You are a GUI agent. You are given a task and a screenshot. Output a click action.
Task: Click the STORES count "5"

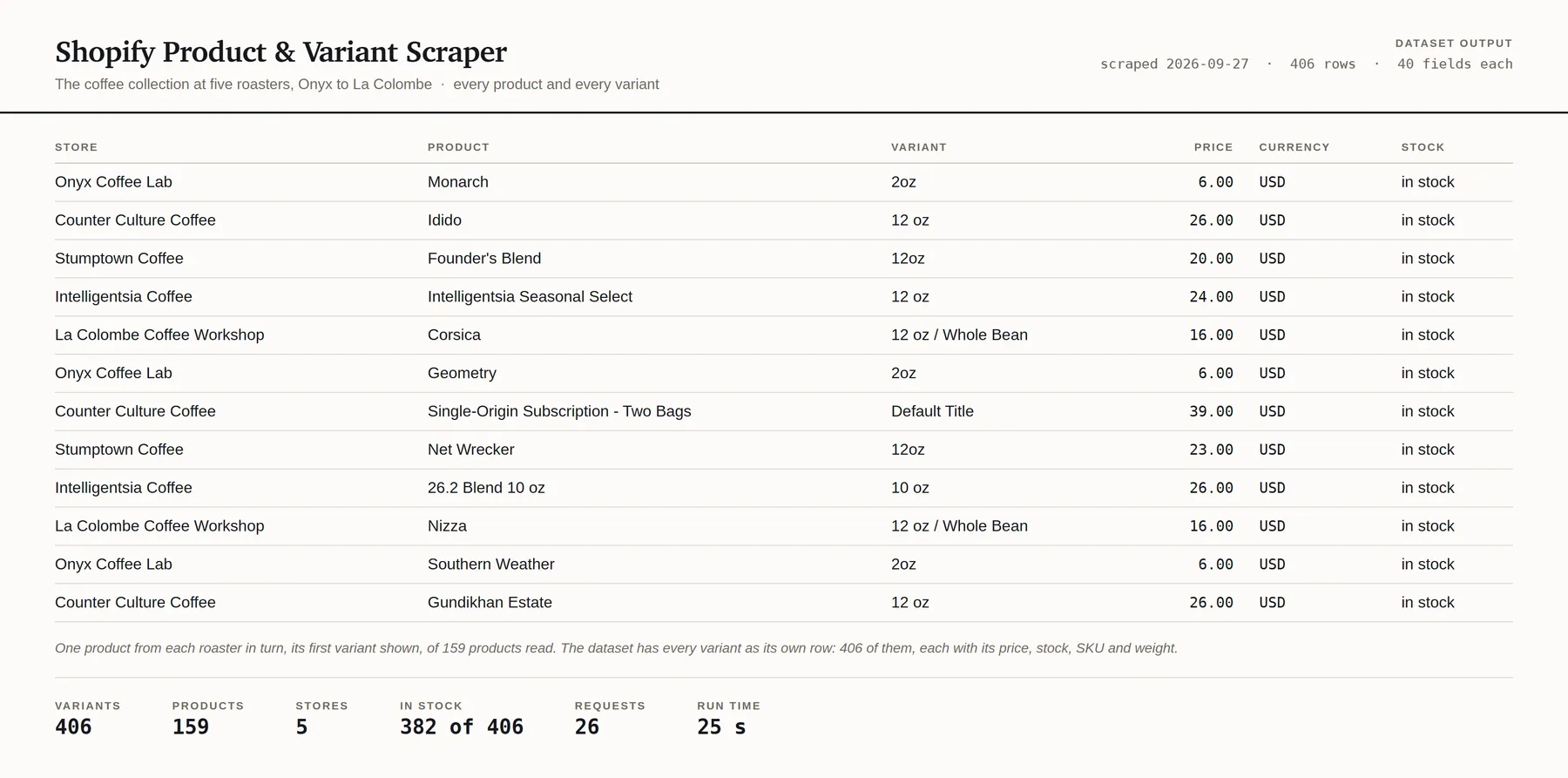(301, 727)
